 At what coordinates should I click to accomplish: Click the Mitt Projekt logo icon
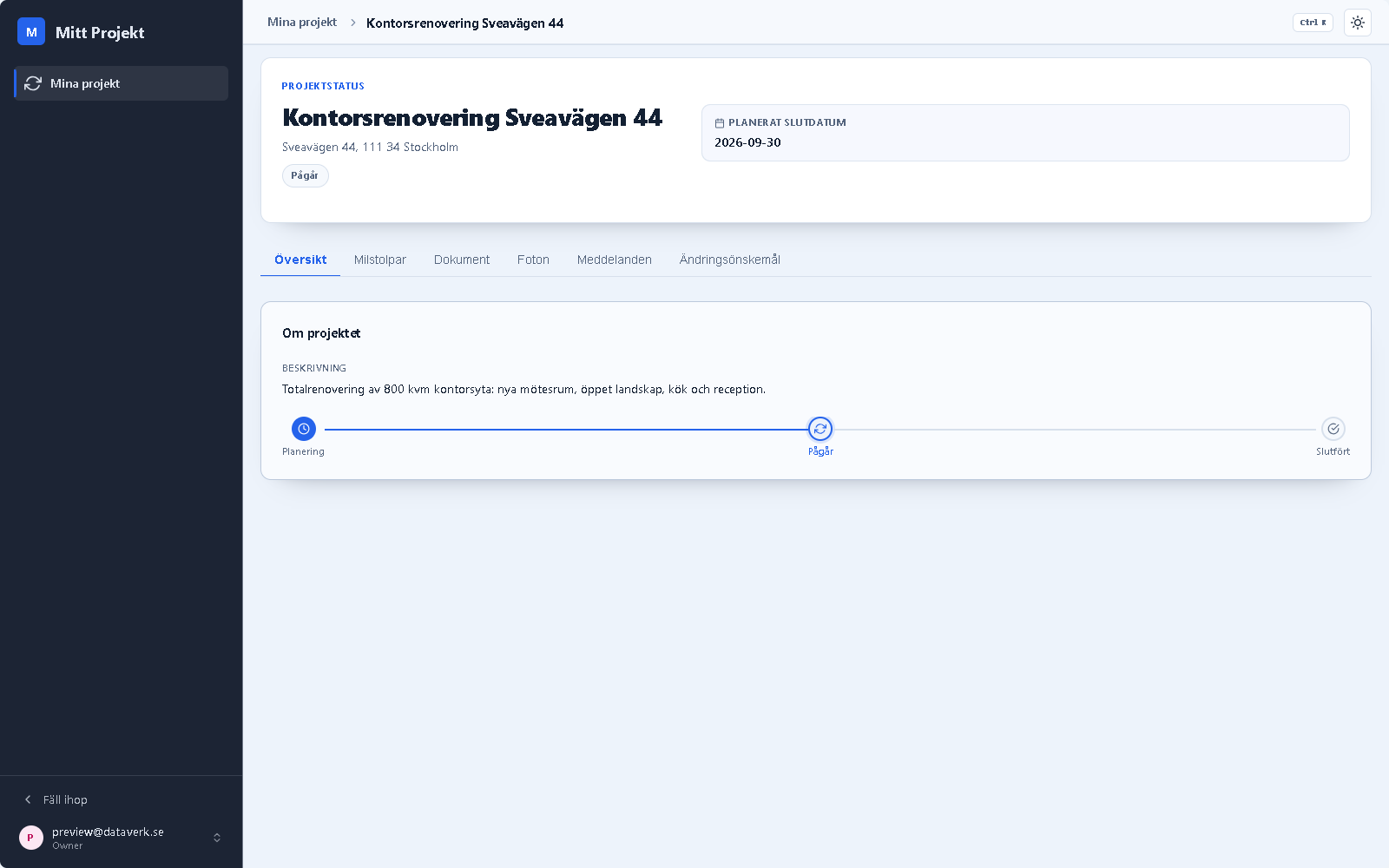click(x=31, y=32)
